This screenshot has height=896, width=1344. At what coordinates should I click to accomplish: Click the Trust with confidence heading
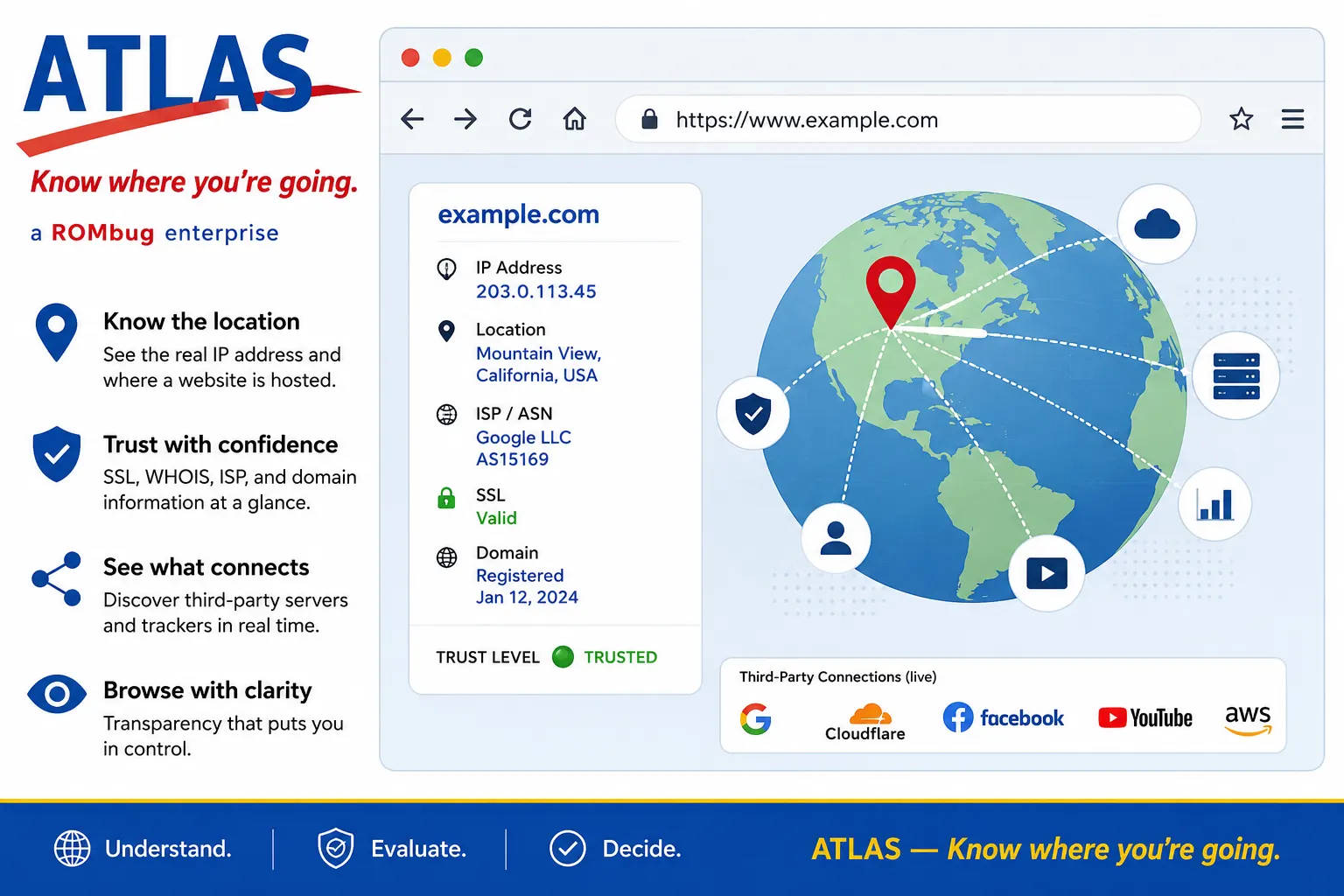click(220, 444)
